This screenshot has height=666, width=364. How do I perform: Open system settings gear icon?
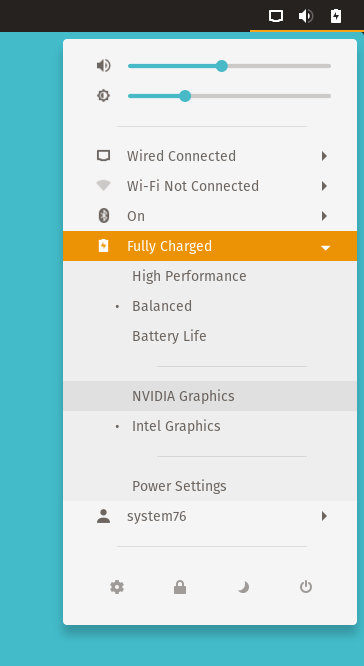(x=117, y=587)
